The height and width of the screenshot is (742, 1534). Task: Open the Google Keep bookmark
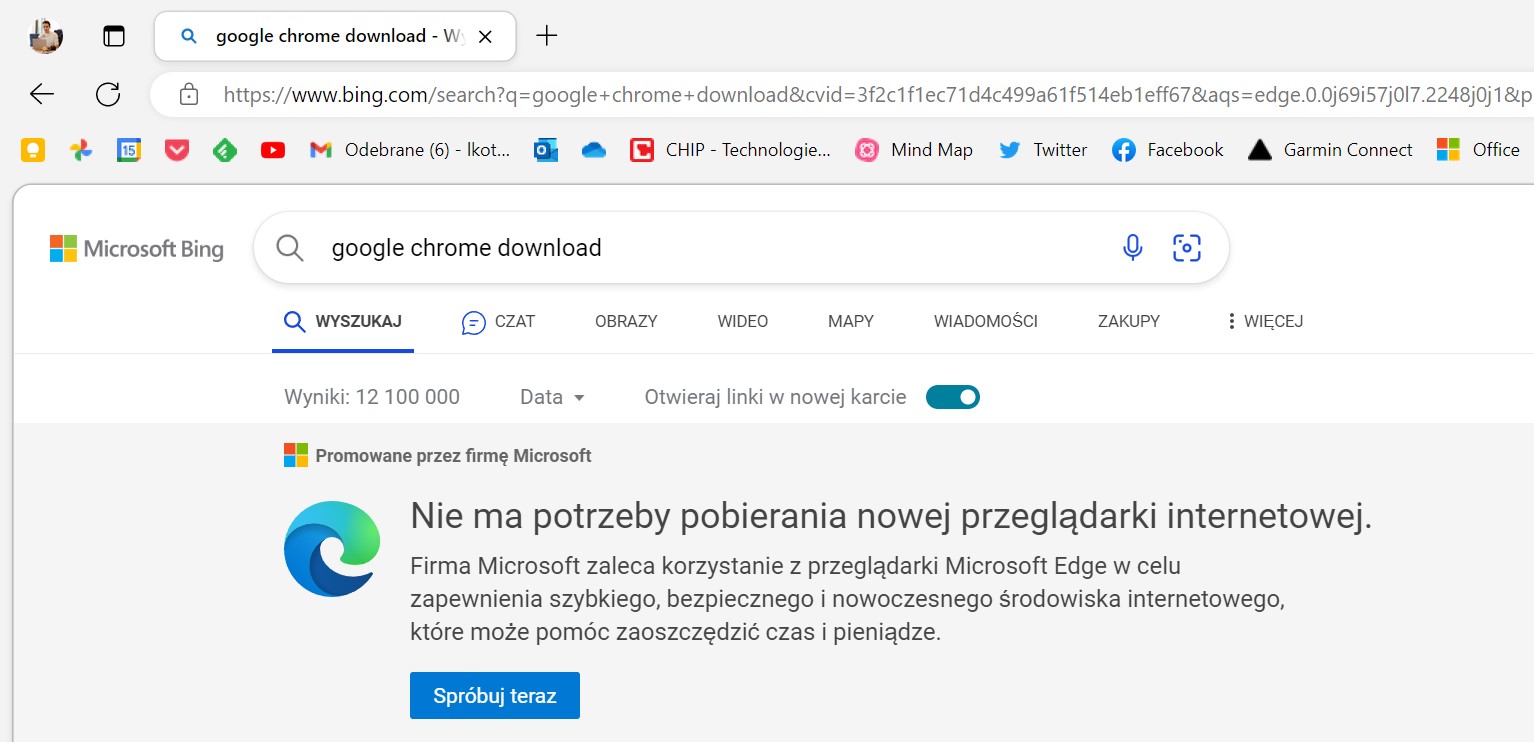click(33, 150)
